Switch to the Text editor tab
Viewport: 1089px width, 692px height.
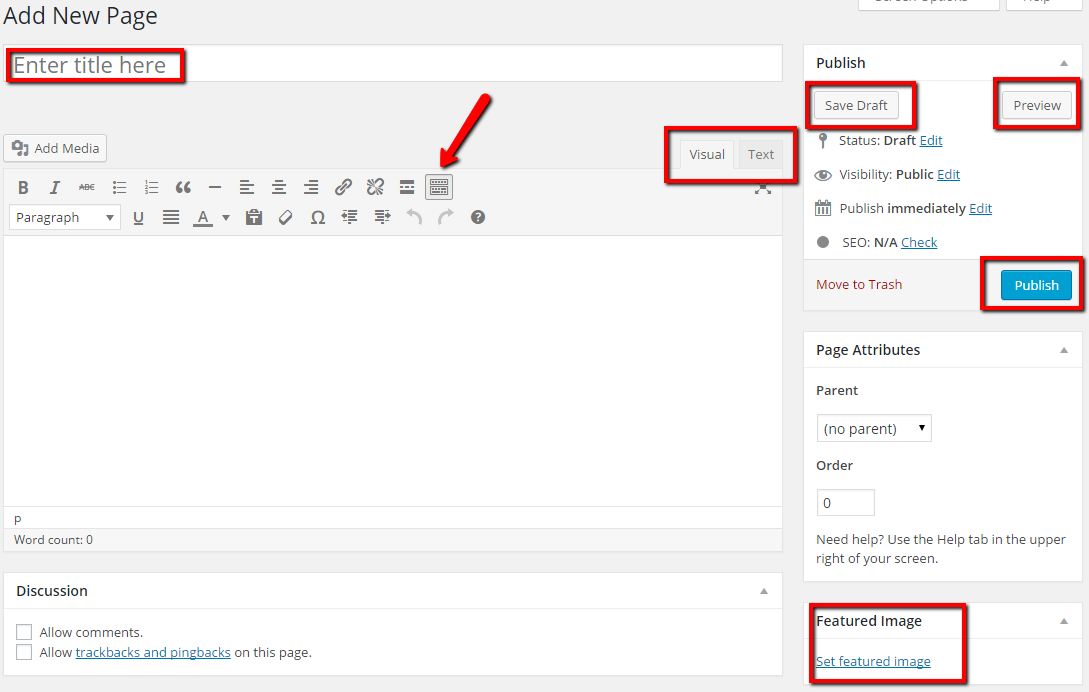[x=761, y=154]
